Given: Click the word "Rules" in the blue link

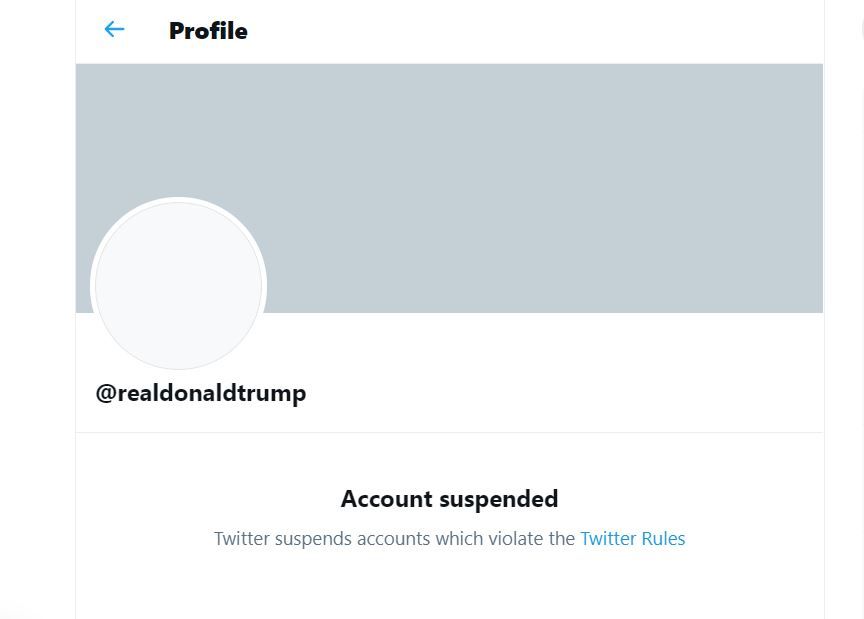Looking at the screenshot, I should [x=663, y=538].
